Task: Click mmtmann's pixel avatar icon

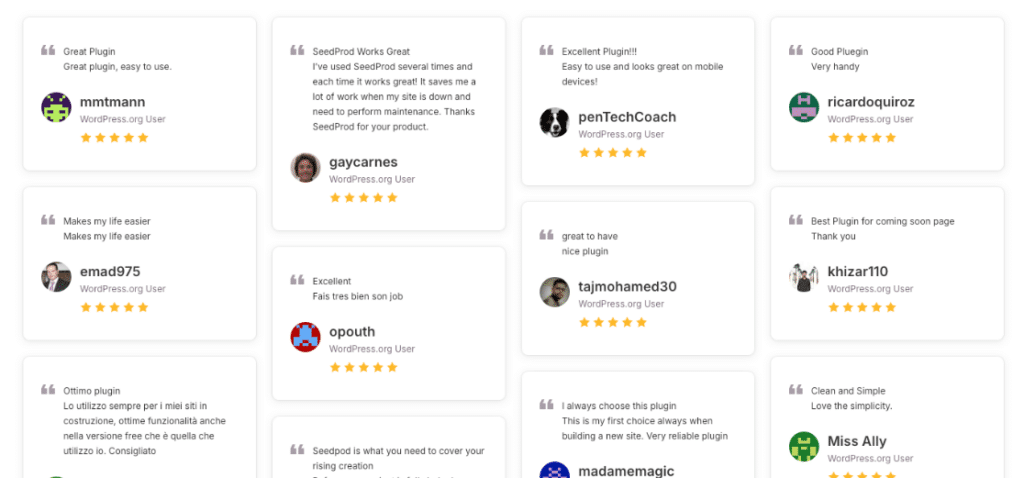Action: coord(56,107)
